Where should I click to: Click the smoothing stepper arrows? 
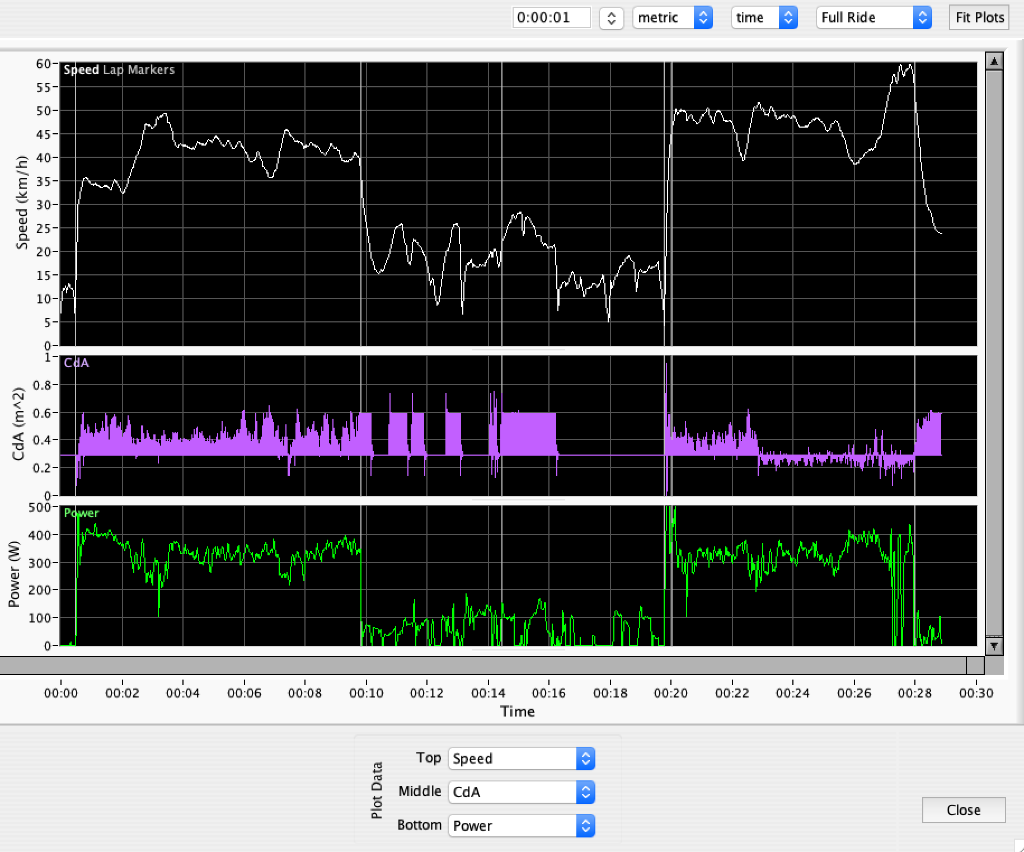click(611, 18)
